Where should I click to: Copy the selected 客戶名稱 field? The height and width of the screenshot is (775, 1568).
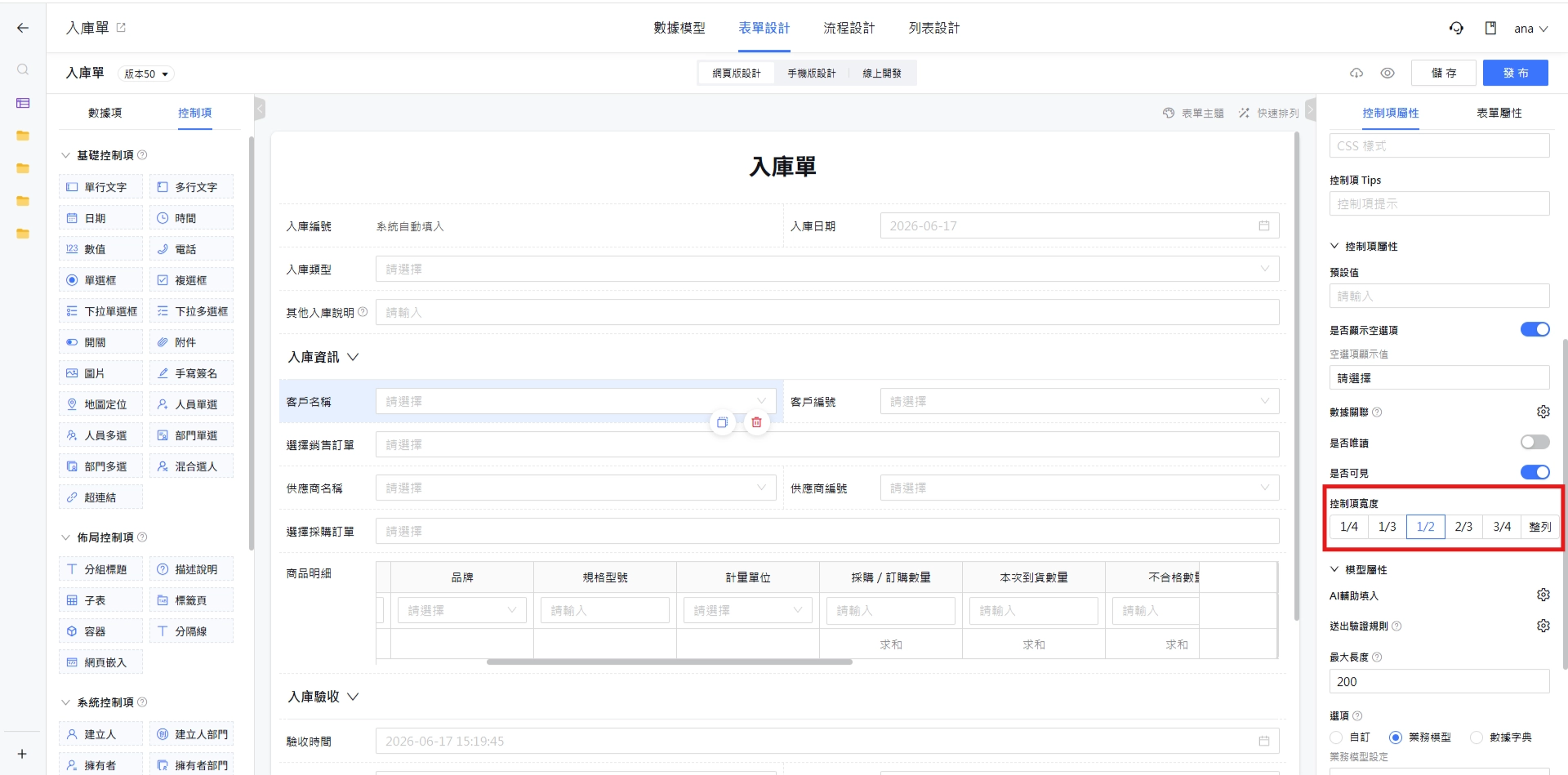point(722,422)
